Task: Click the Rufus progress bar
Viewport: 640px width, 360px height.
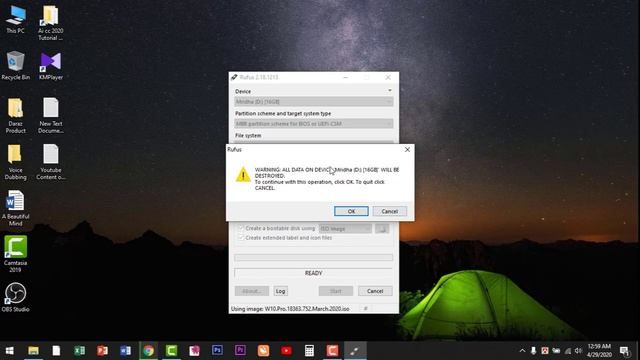Action: (313, 258)
